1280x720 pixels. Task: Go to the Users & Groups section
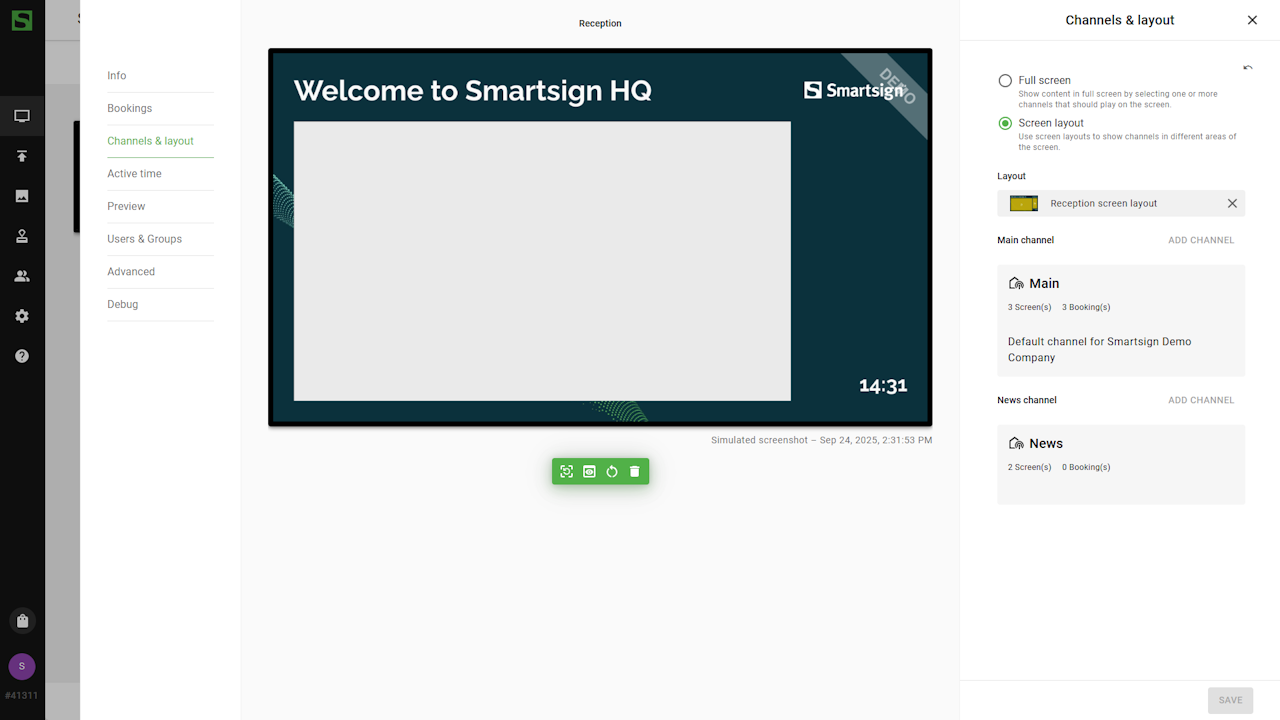tap(144, 239)
